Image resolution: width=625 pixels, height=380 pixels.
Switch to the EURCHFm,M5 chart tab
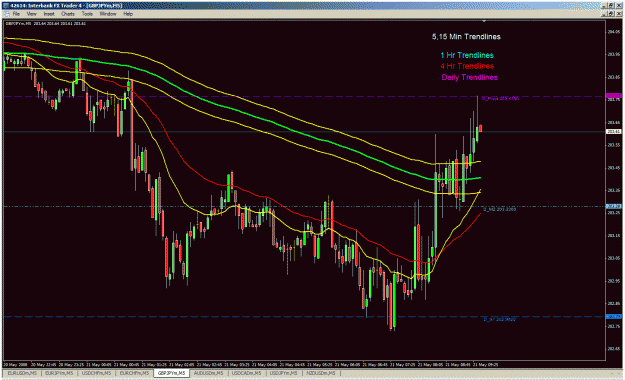(x=134, y=373)
